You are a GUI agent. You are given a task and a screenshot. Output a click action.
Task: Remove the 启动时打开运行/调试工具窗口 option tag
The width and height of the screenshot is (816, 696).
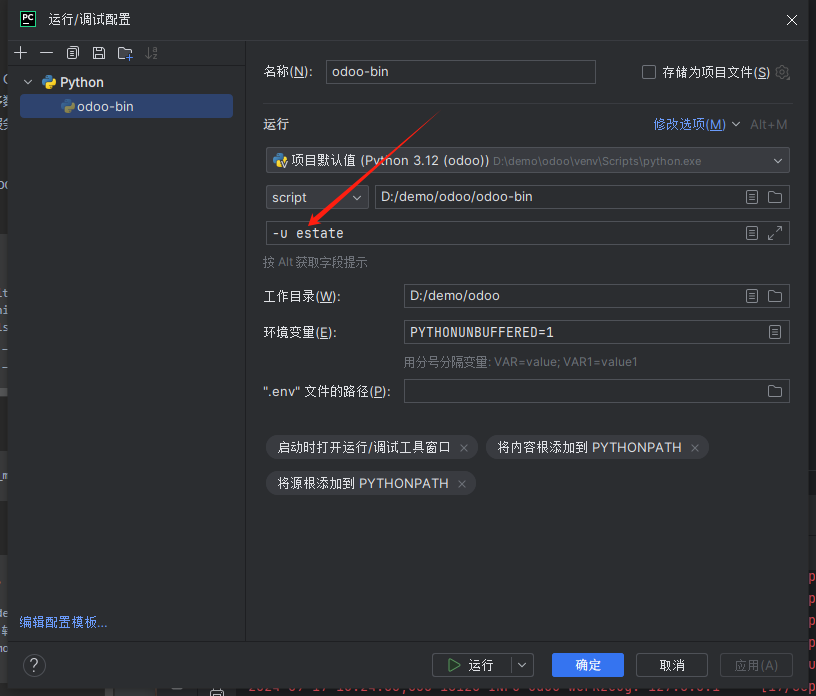(464, 448)
